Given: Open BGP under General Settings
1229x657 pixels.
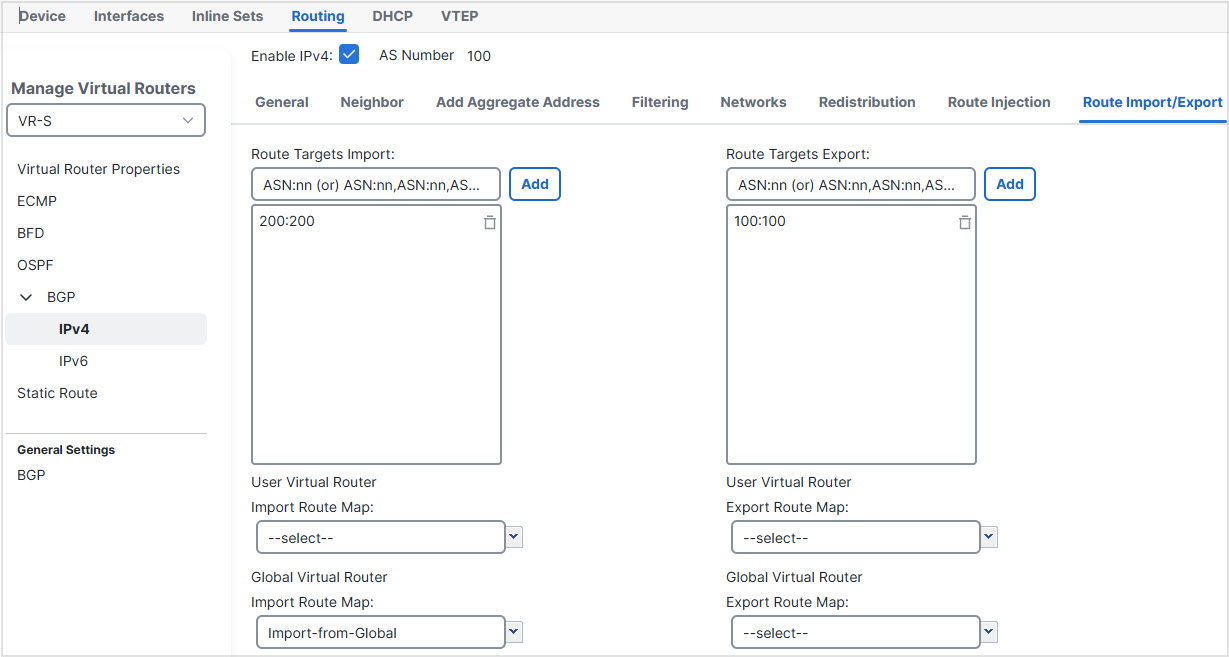Looking at the screenshot, I should pos(31,475).
